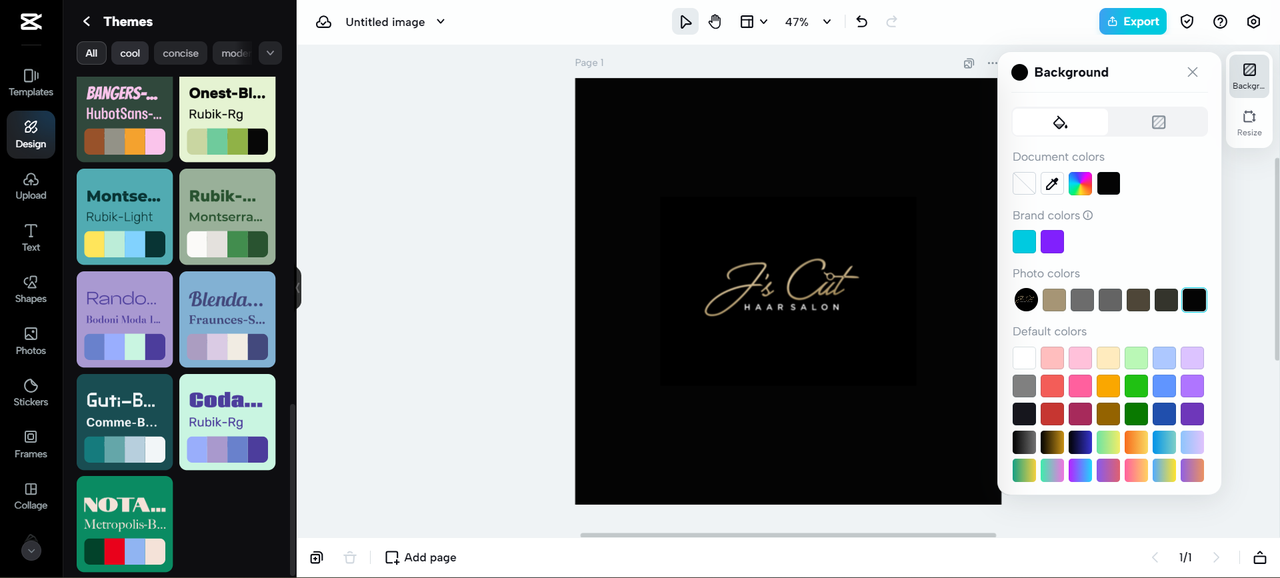Open the settings hexagon icon

1254,22
